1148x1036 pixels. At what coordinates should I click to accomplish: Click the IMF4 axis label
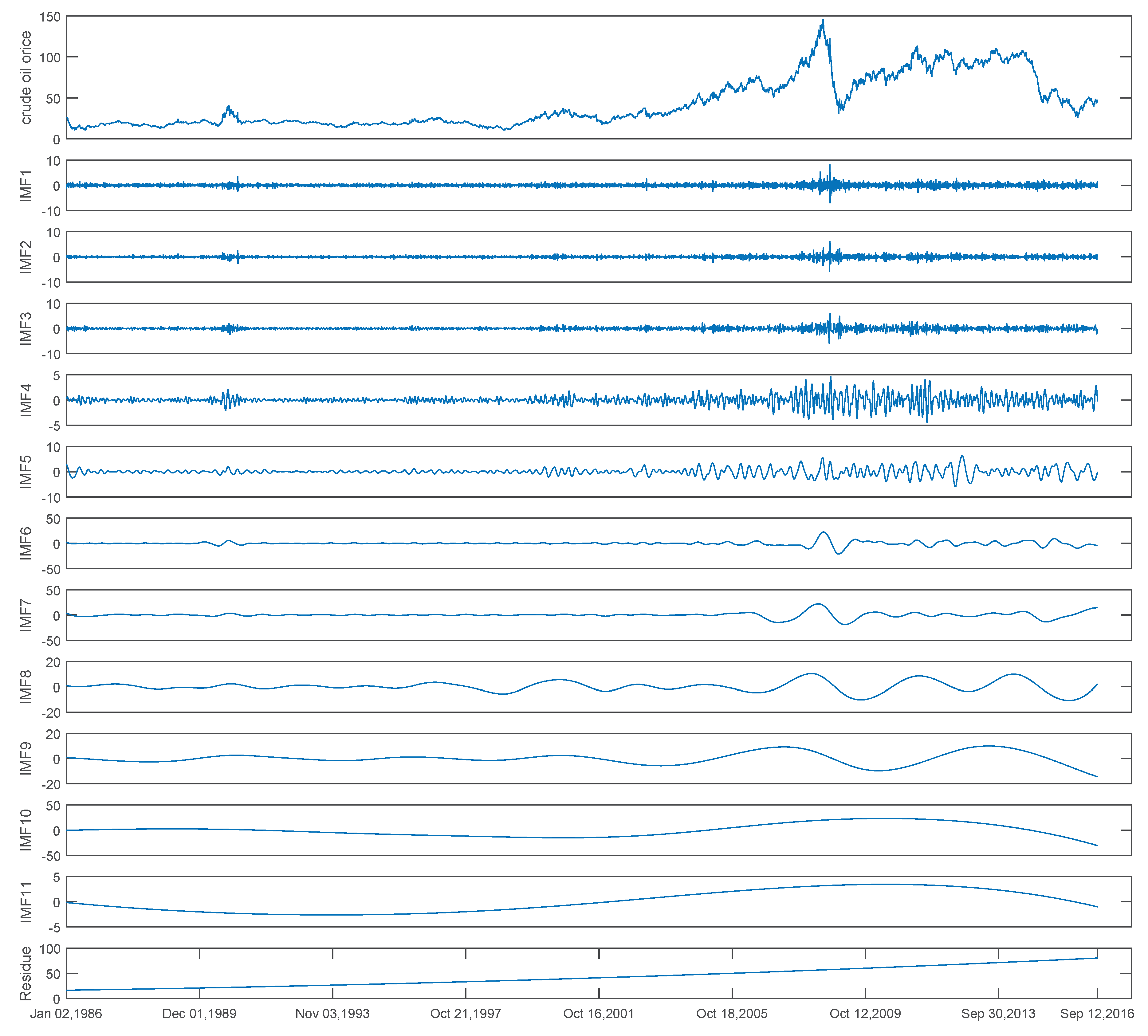[26, 400]
